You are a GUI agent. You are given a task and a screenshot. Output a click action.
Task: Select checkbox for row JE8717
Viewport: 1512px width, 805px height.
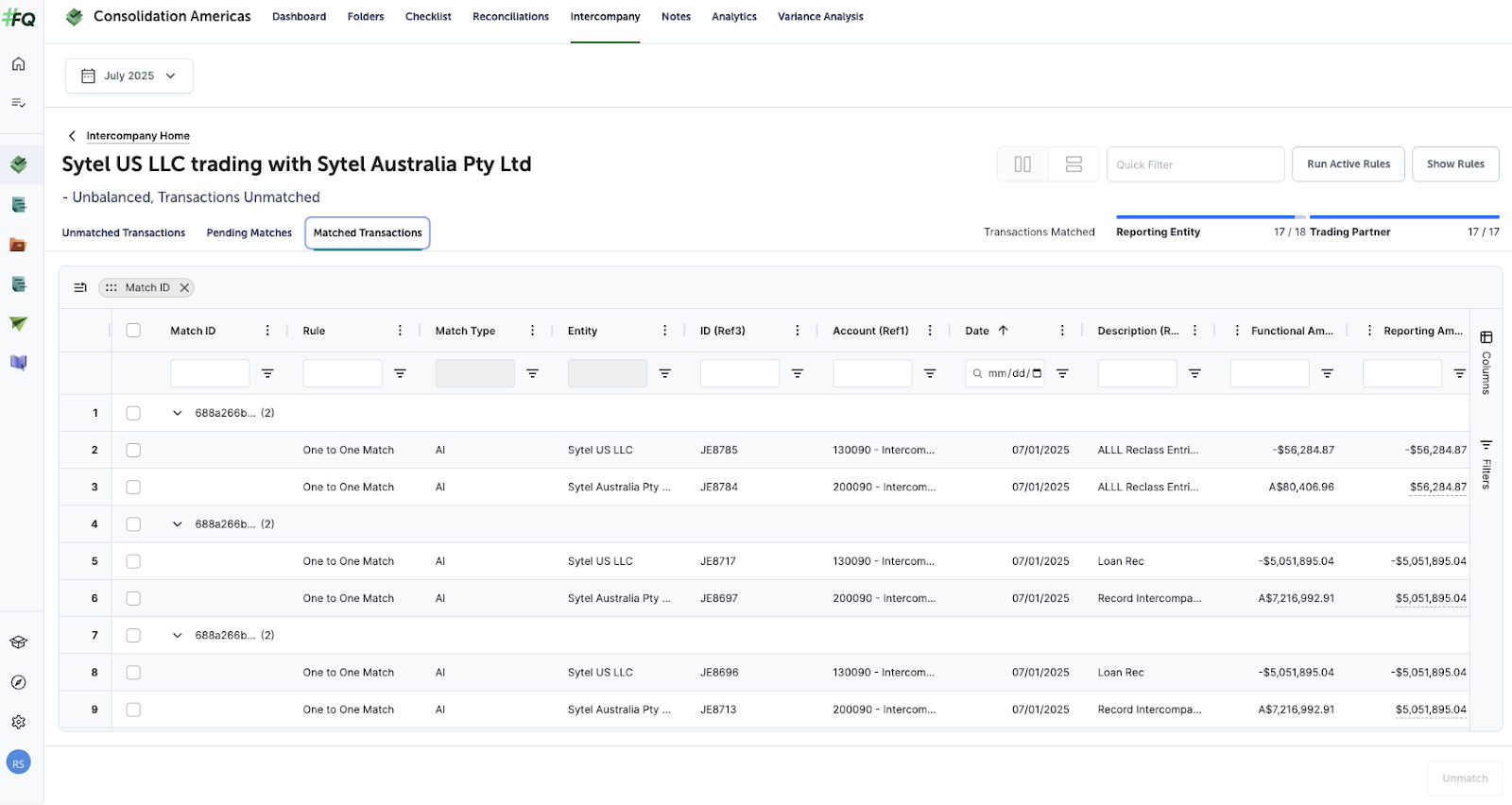point(133,561)
